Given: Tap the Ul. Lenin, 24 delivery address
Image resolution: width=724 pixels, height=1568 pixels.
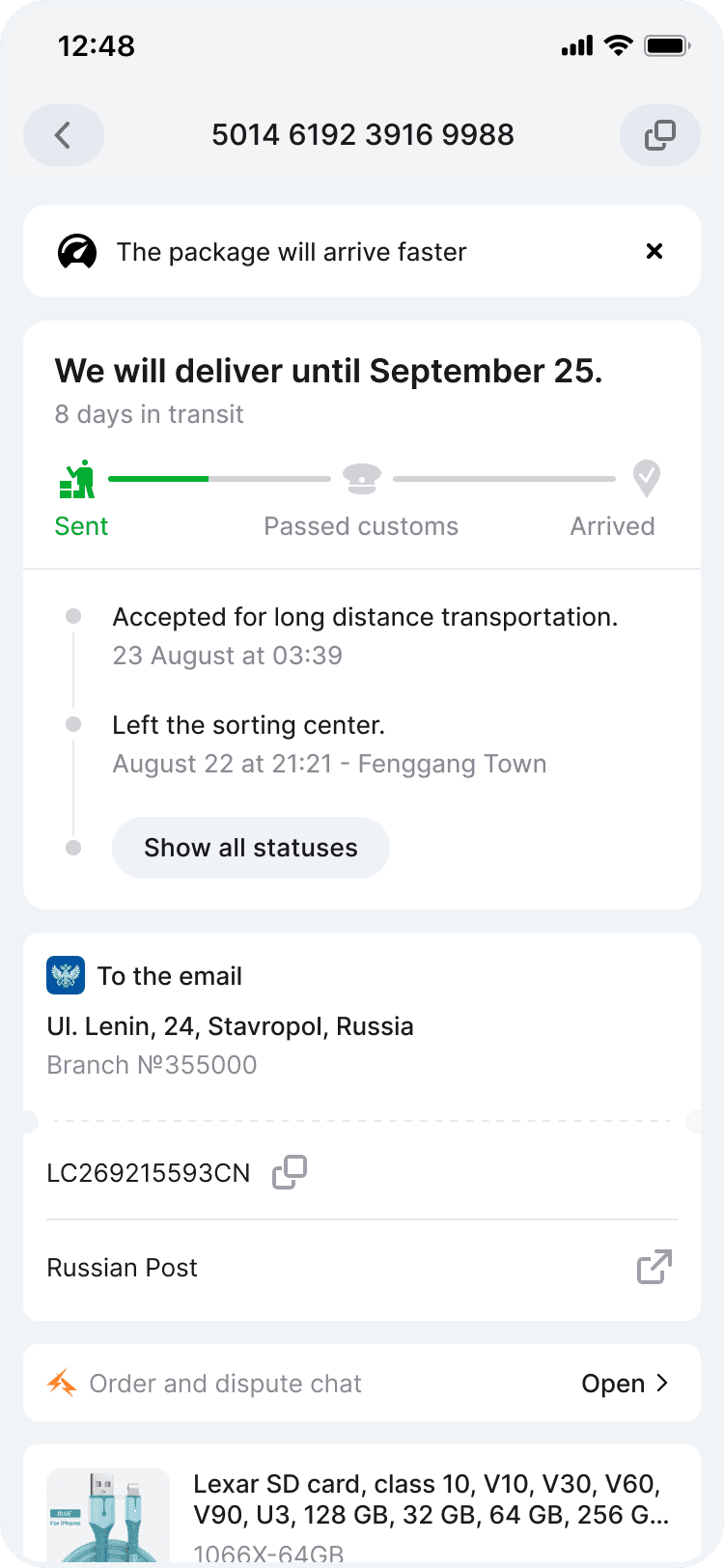Looking at the screenshot, I should (231, 1025).
